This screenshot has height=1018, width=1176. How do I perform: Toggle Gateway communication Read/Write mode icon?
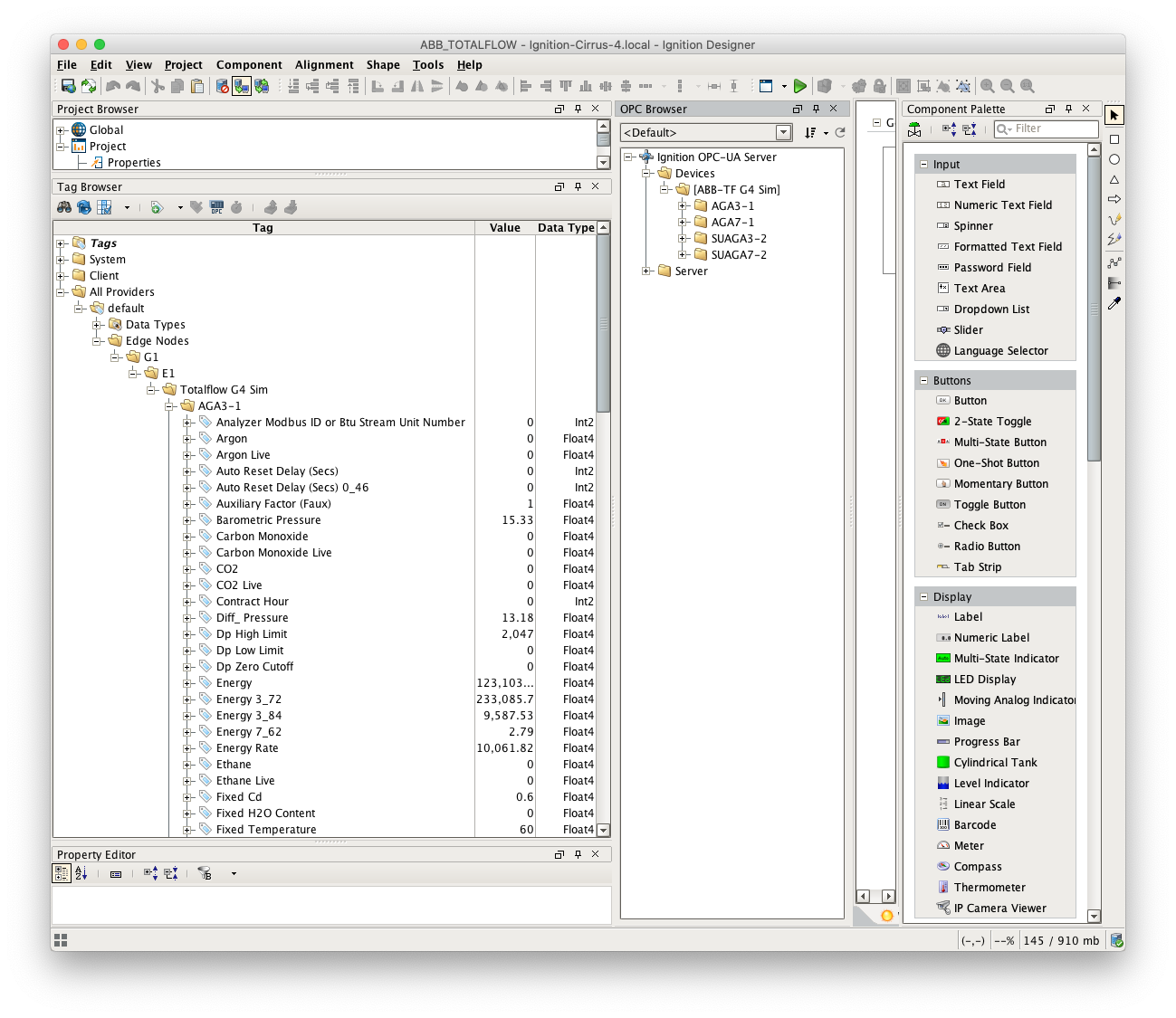click(x=262, y=86)
